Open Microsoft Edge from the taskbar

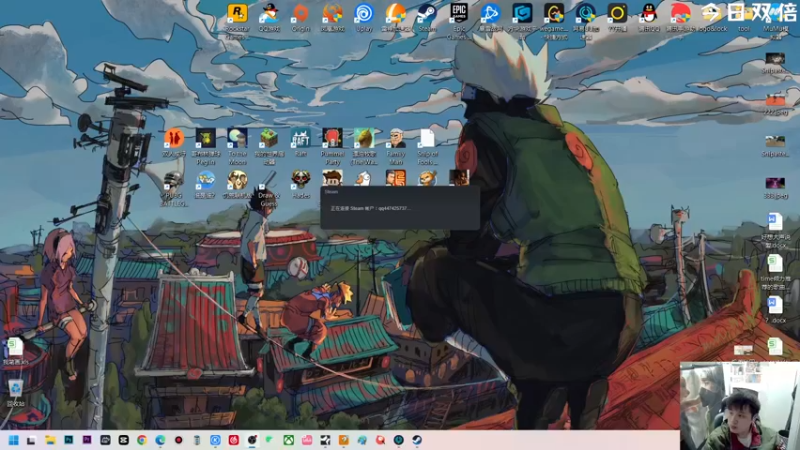click(x=160, y=440)
